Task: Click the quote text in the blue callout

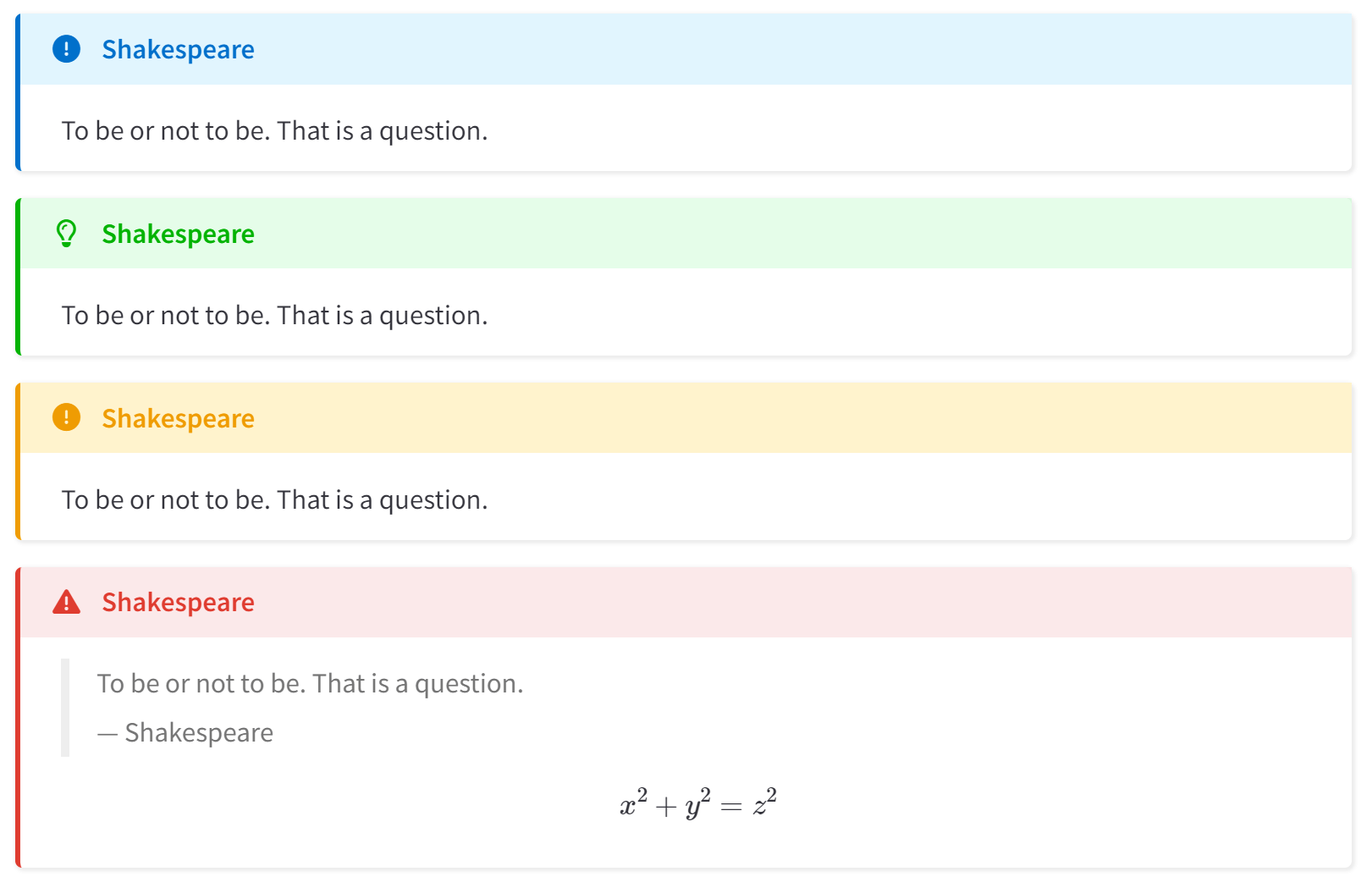Action: pyautogui.click(x=274, y=131)
